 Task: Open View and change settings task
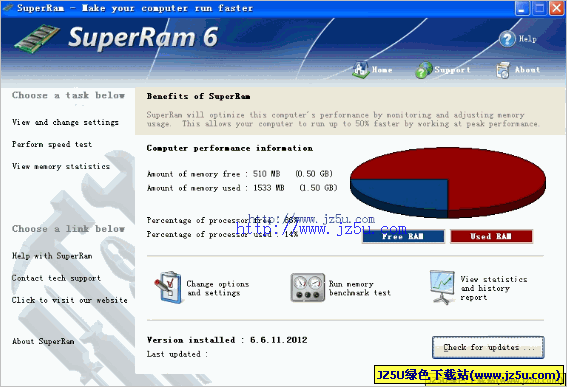pos(65,122)
